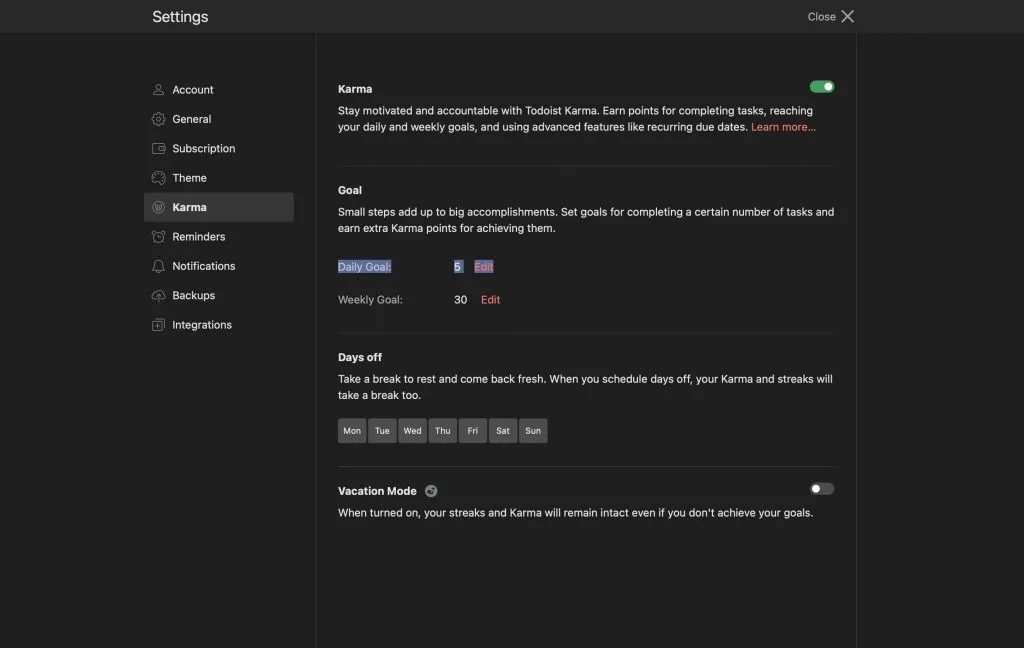Image resolution: width=1024 pixels, height=648 pixels.
Task: Go to General settings
Action: point(219,119)
